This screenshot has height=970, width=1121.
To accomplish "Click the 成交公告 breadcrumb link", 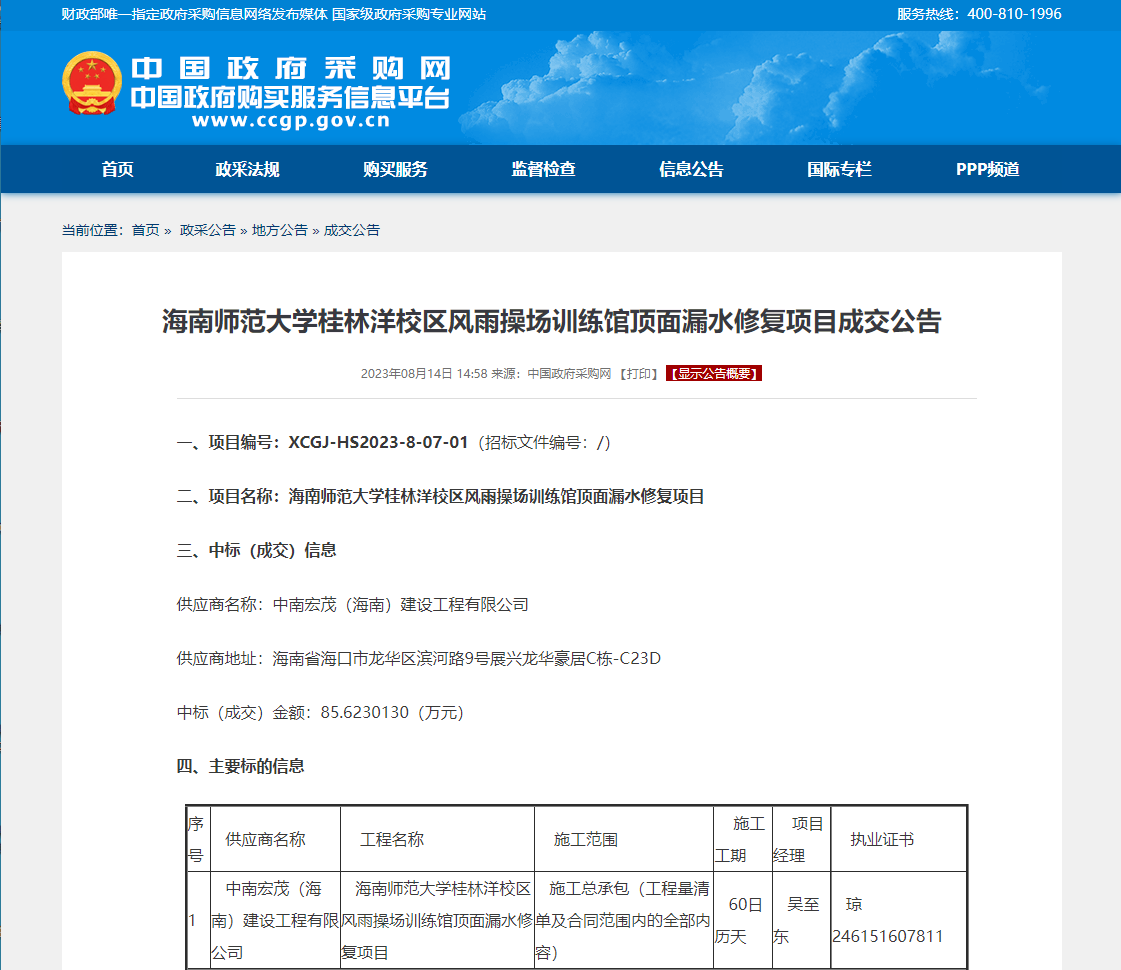I will pos(352,230).
